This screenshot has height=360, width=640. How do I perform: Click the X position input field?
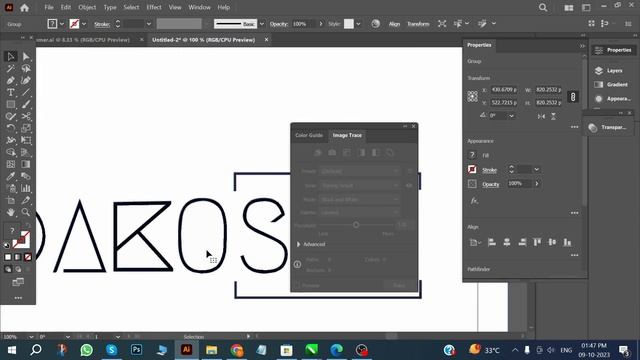(504, 89)
